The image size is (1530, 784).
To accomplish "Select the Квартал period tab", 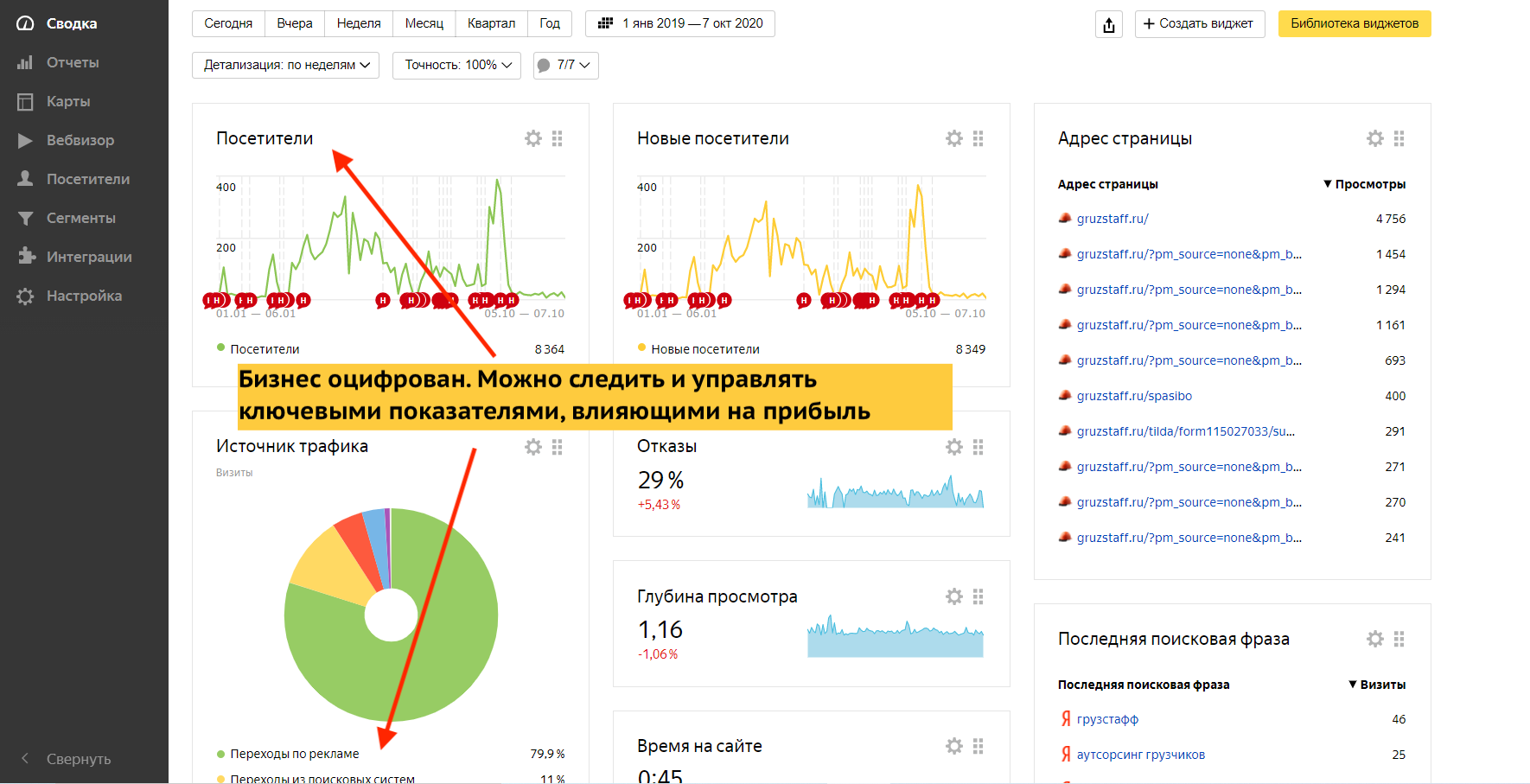I will pyautogui.click(x=491, y=23).
